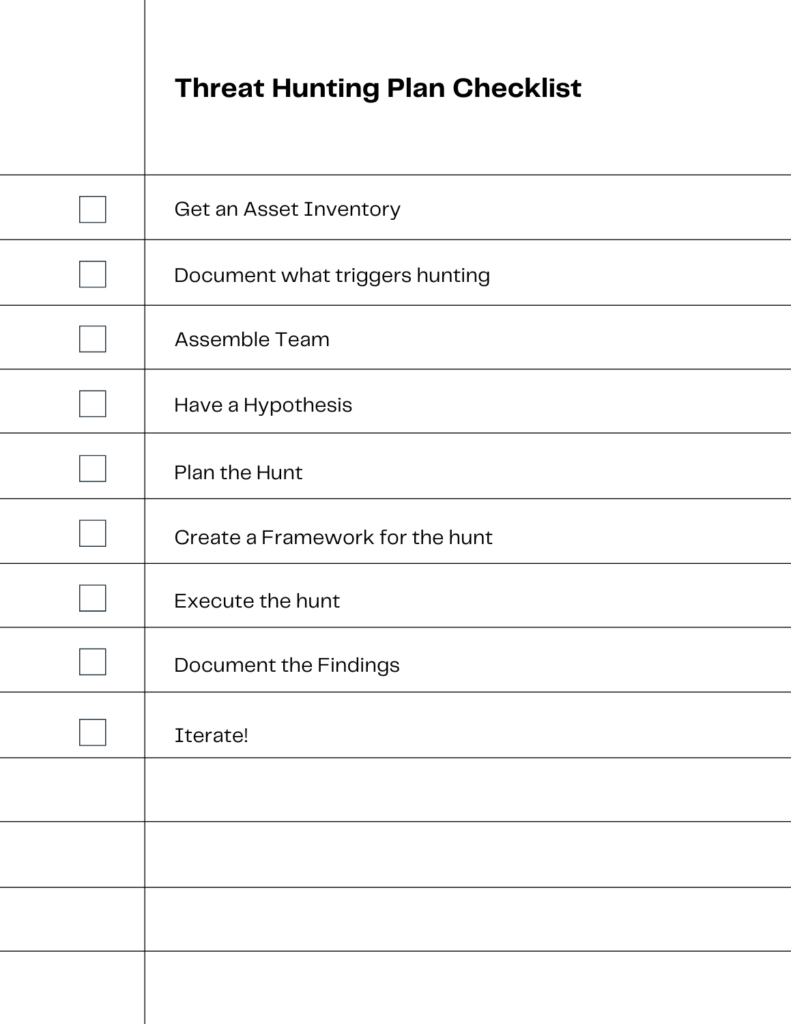Mark Assemble Team checkbox as done
The width and height of the screenshot is (791, 1024).
coord(93,339)
